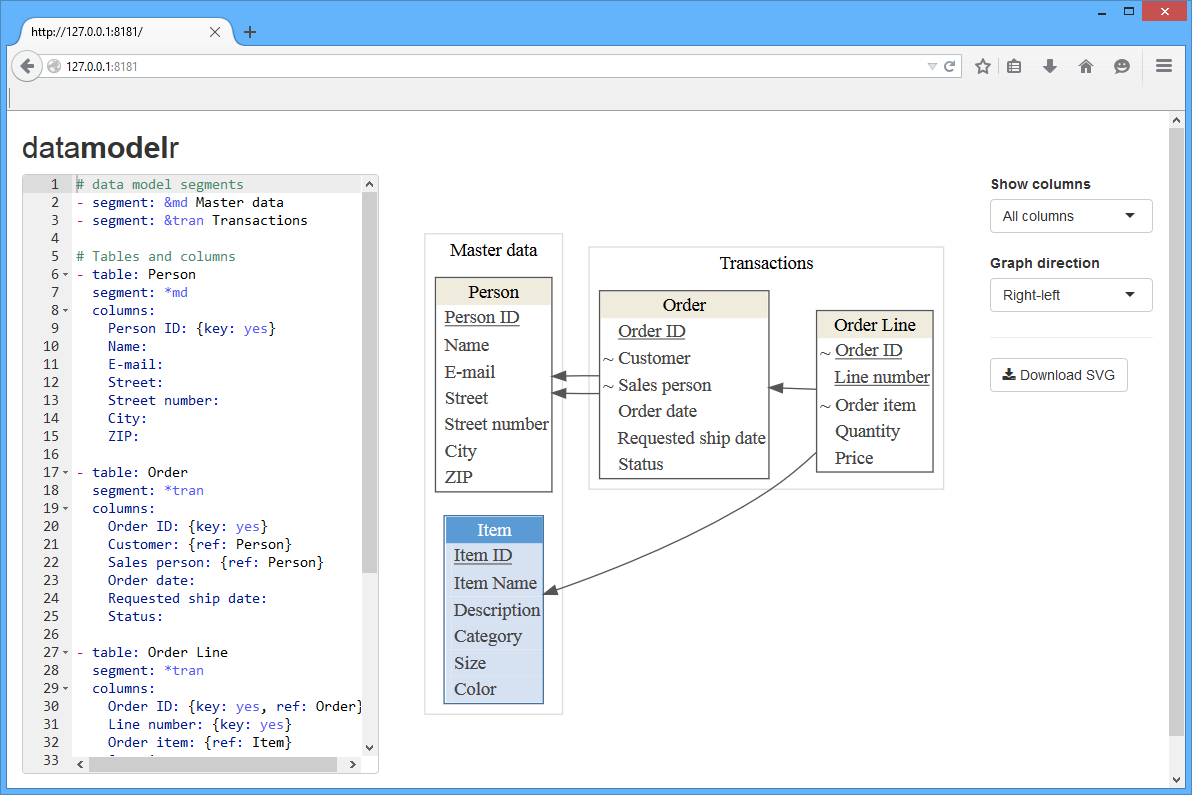The height and width of the screenshot is (795, 1192).
Task: Click the editor horizontal scroll left arrow
Action: [81, 765]
